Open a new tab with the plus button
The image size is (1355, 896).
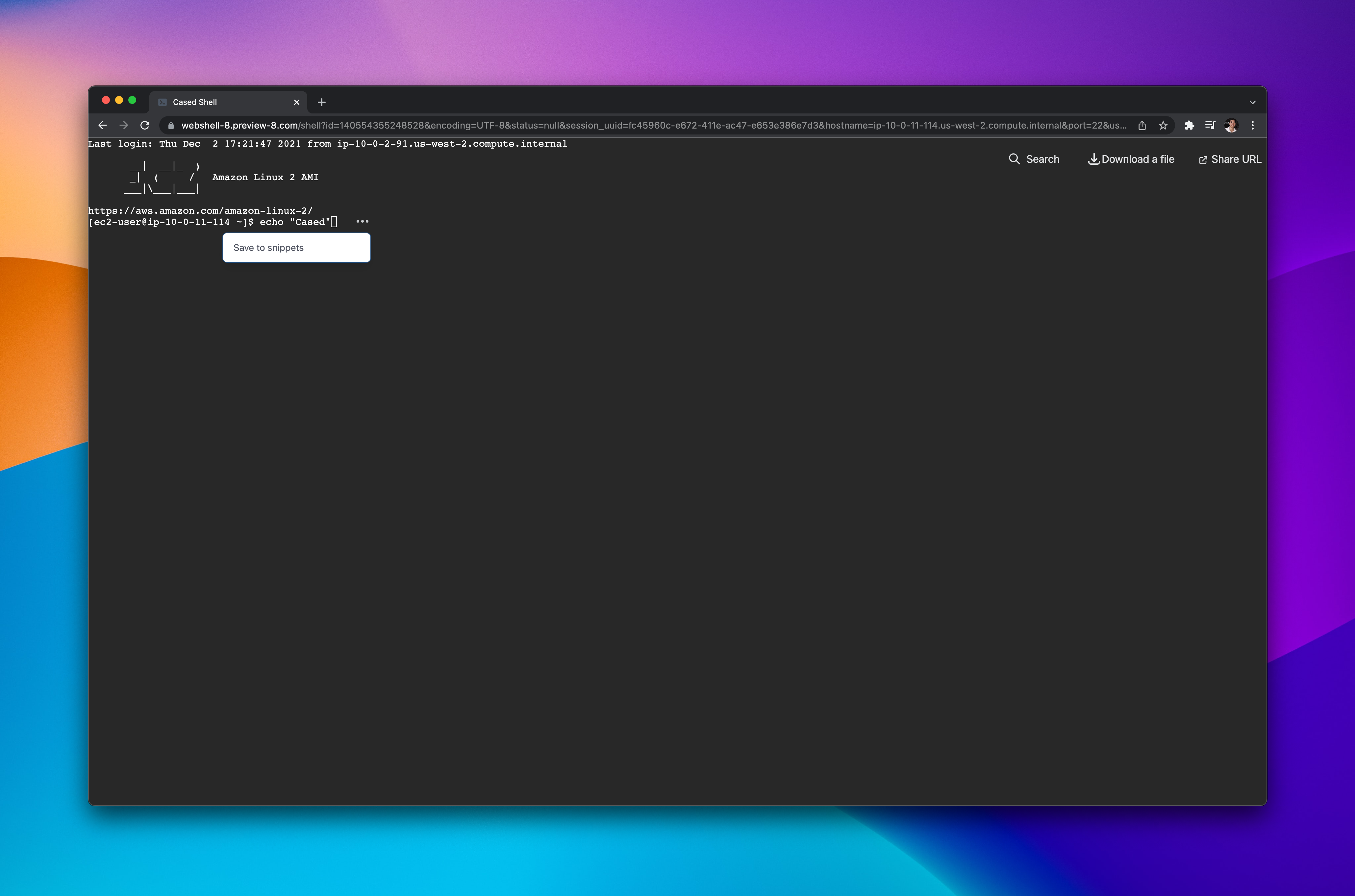click(322, 102)
